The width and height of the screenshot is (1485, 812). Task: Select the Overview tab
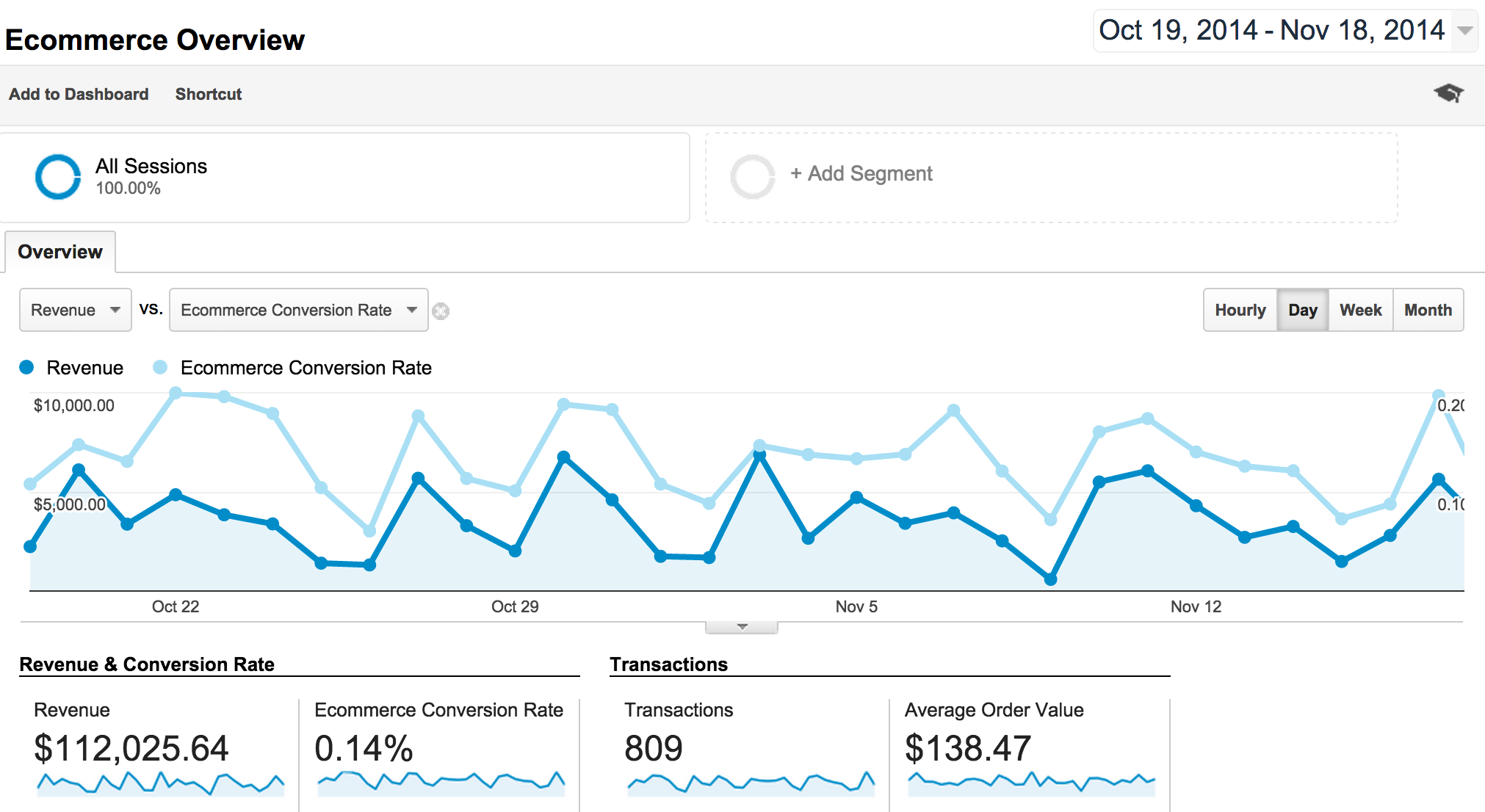coord(60,252)
